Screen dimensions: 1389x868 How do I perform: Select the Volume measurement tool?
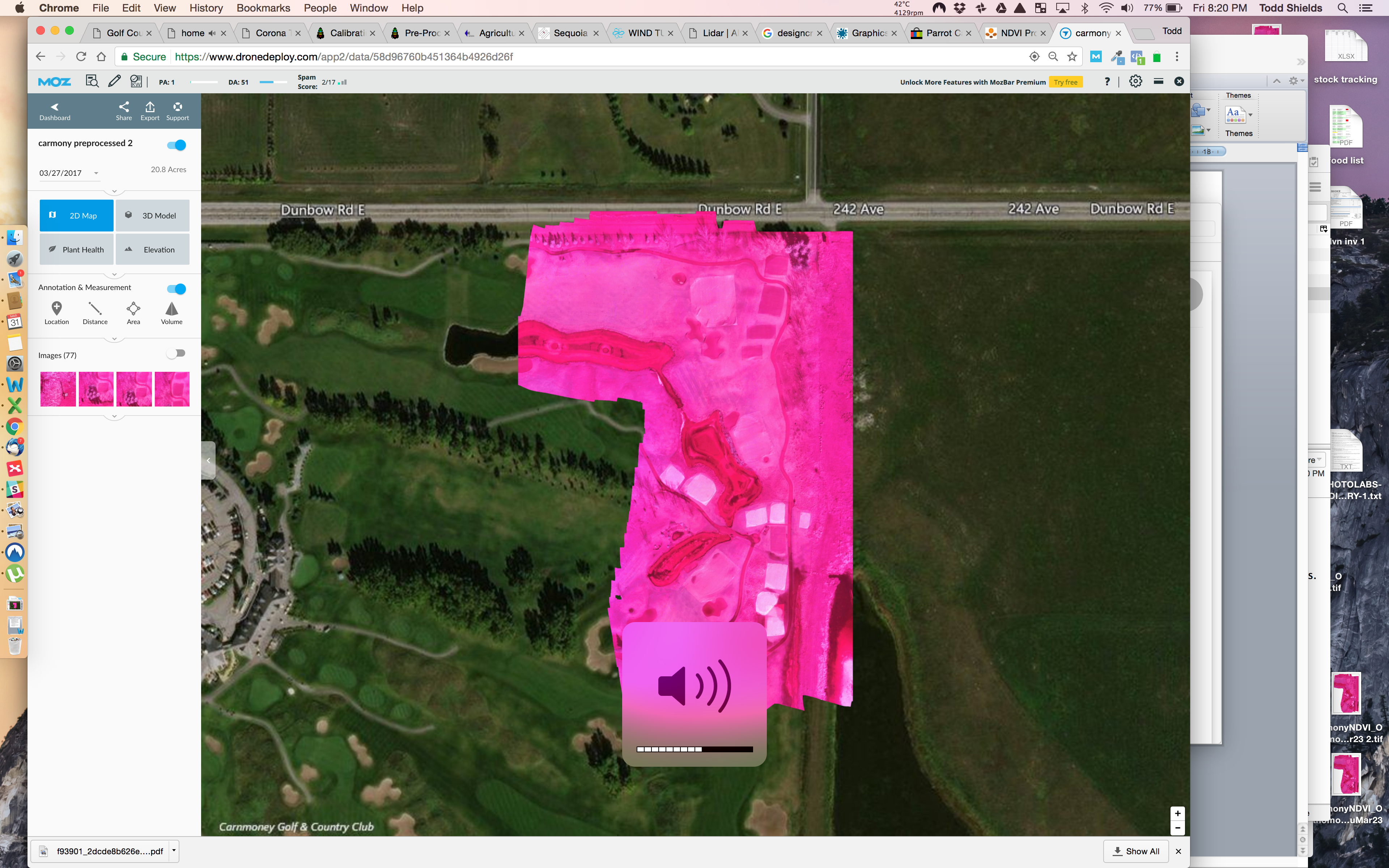pos(171,313)
